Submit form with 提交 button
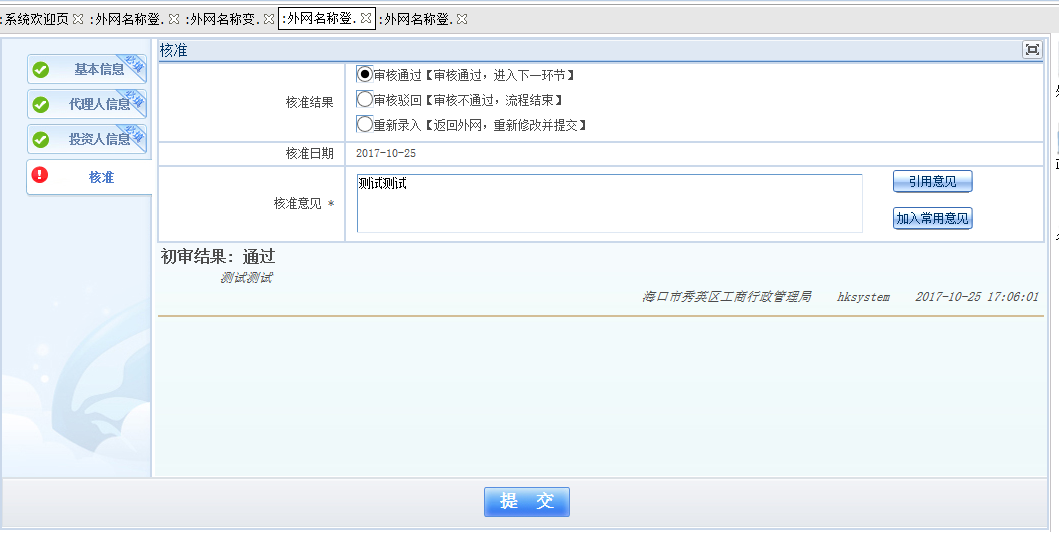1059x533 pixels. click(527, 501)
